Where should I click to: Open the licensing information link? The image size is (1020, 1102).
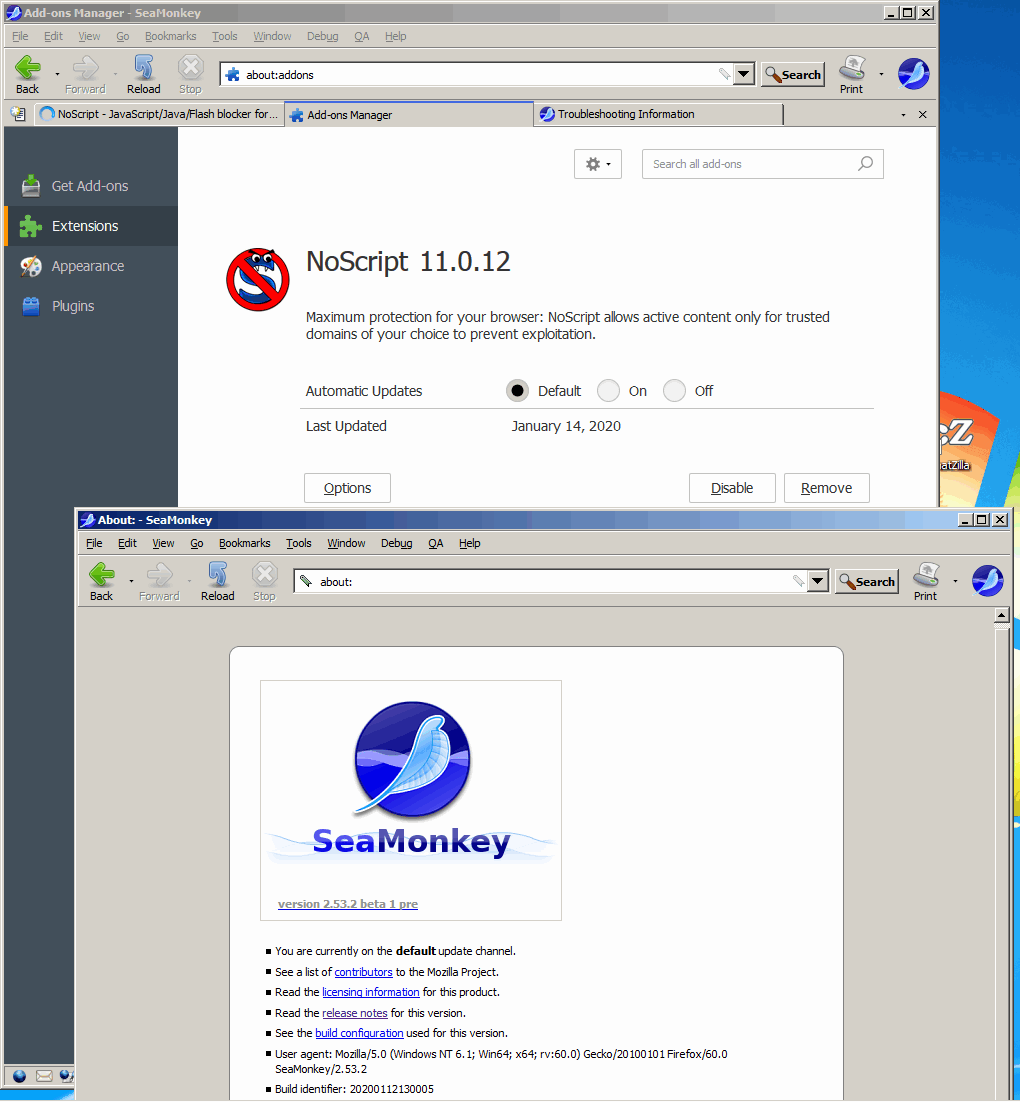pos(370,992)
